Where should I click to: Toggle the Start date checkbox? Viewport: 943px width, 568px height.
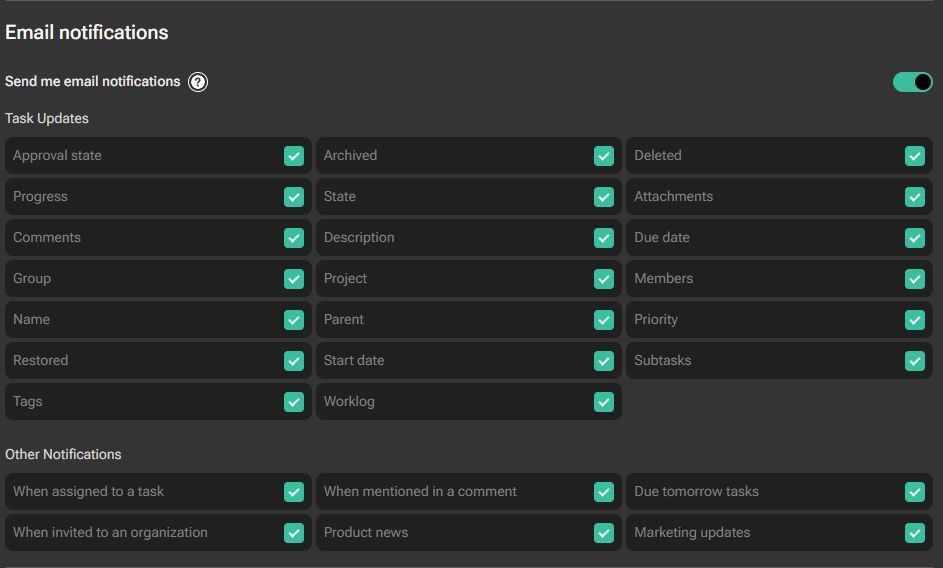(x=604, y=361)
